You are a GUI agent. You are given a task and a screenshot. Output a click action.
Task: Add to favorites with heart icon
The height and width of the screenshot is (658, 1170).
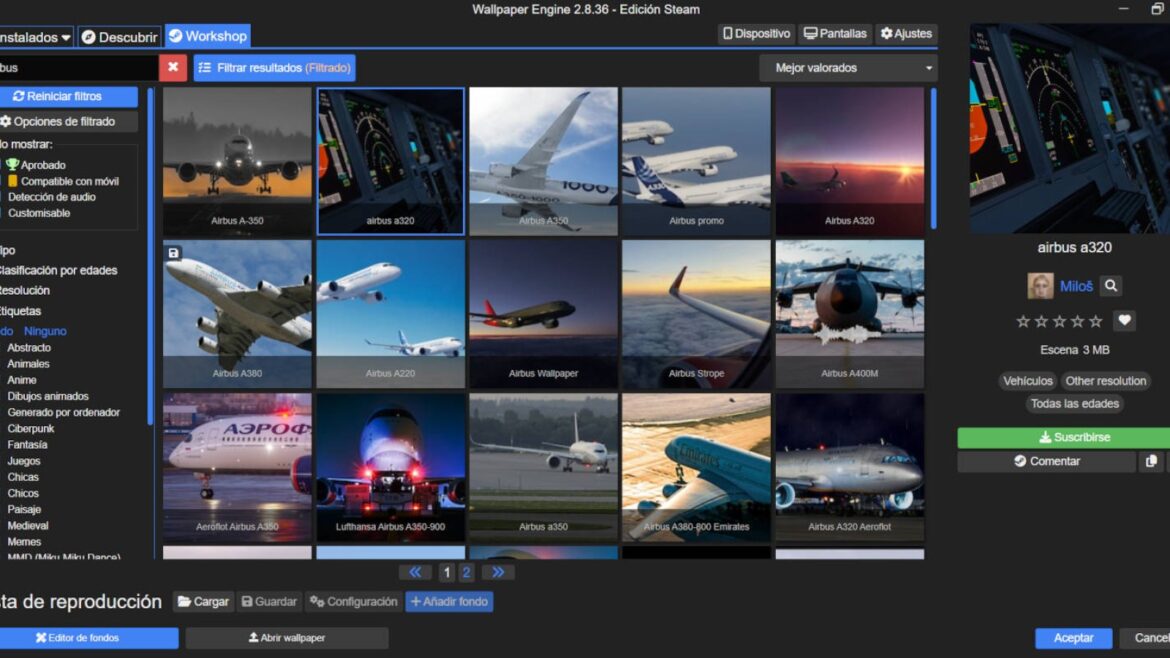(1124, 321)
